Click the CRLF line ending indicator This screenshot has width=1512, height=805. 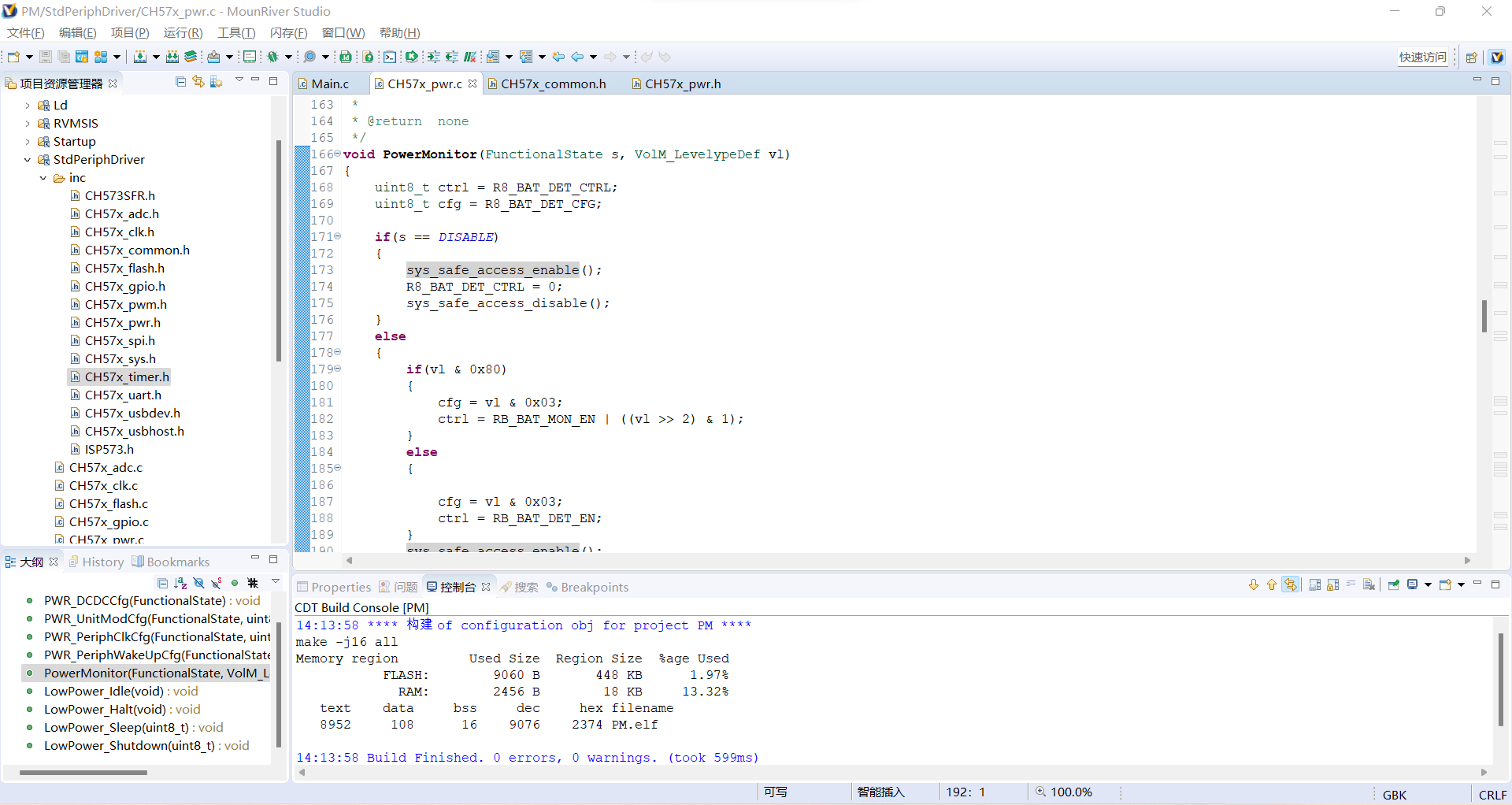[x=1492, y=795]
